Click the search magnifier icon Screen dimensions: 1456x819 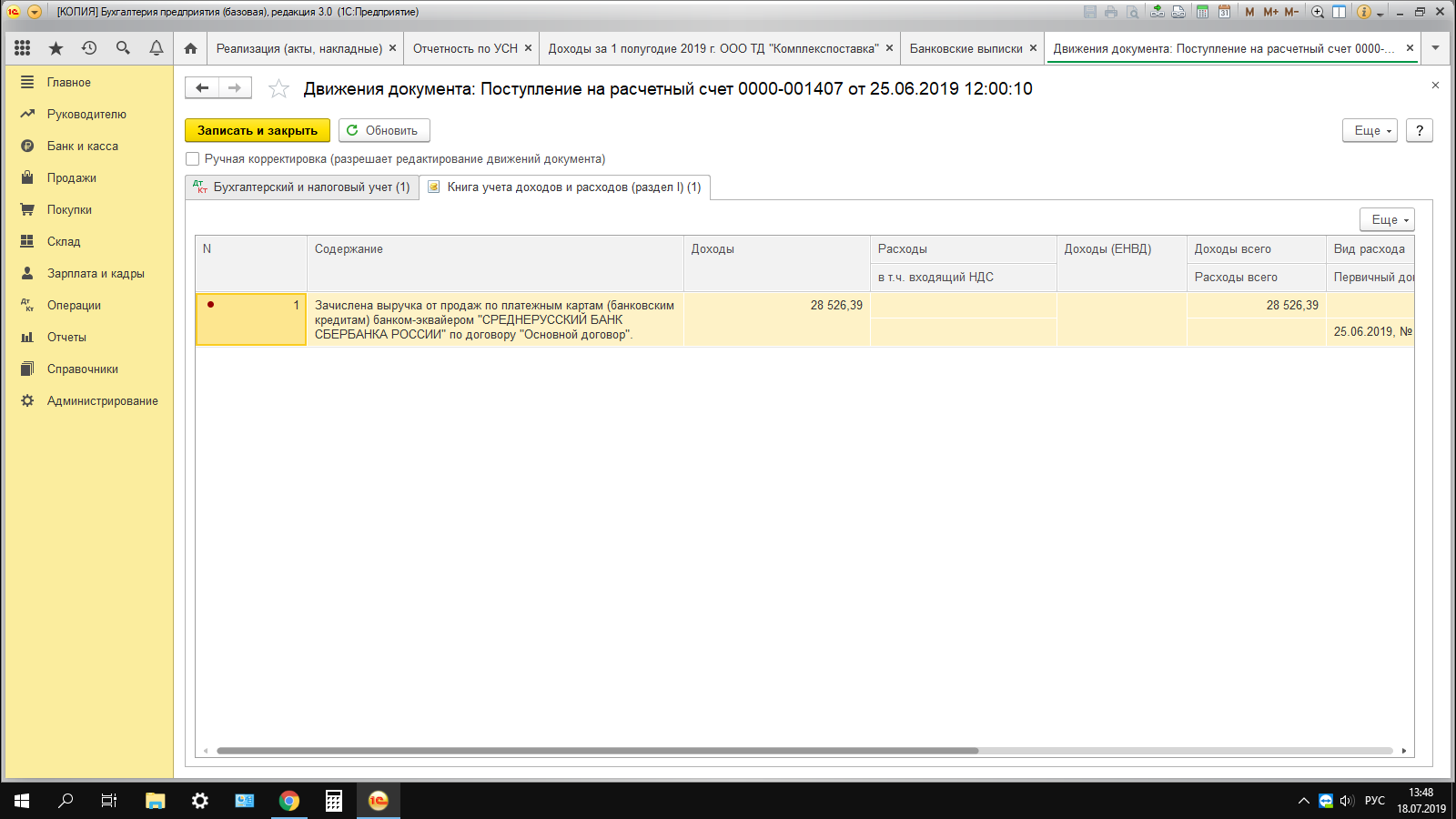[123, 48]
